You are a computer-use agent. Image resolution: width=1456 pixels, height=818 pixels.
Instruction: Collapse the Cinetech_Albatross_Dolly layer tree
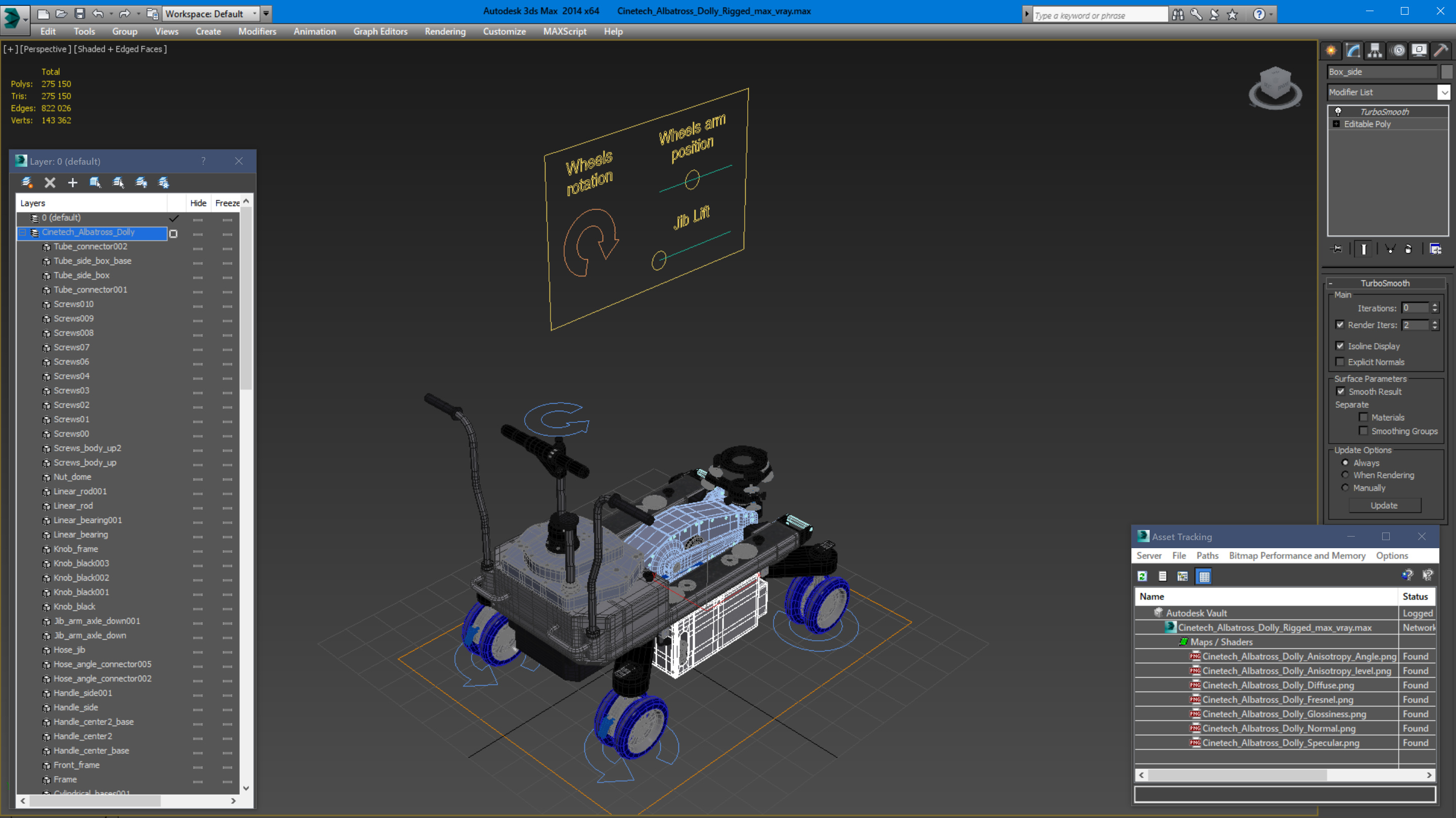tap(23, 232)
